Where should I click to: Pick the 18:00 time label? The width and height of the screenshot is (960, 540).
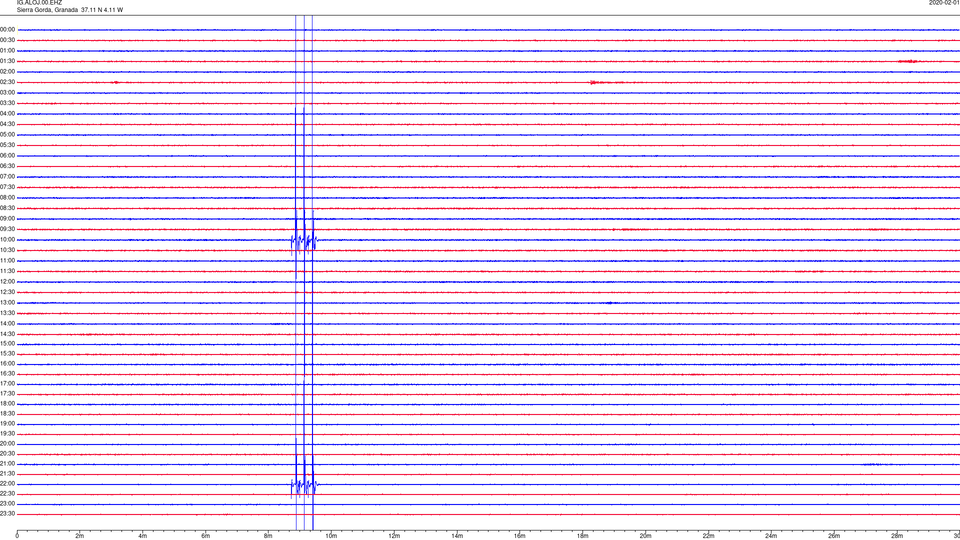coord(7,403)
